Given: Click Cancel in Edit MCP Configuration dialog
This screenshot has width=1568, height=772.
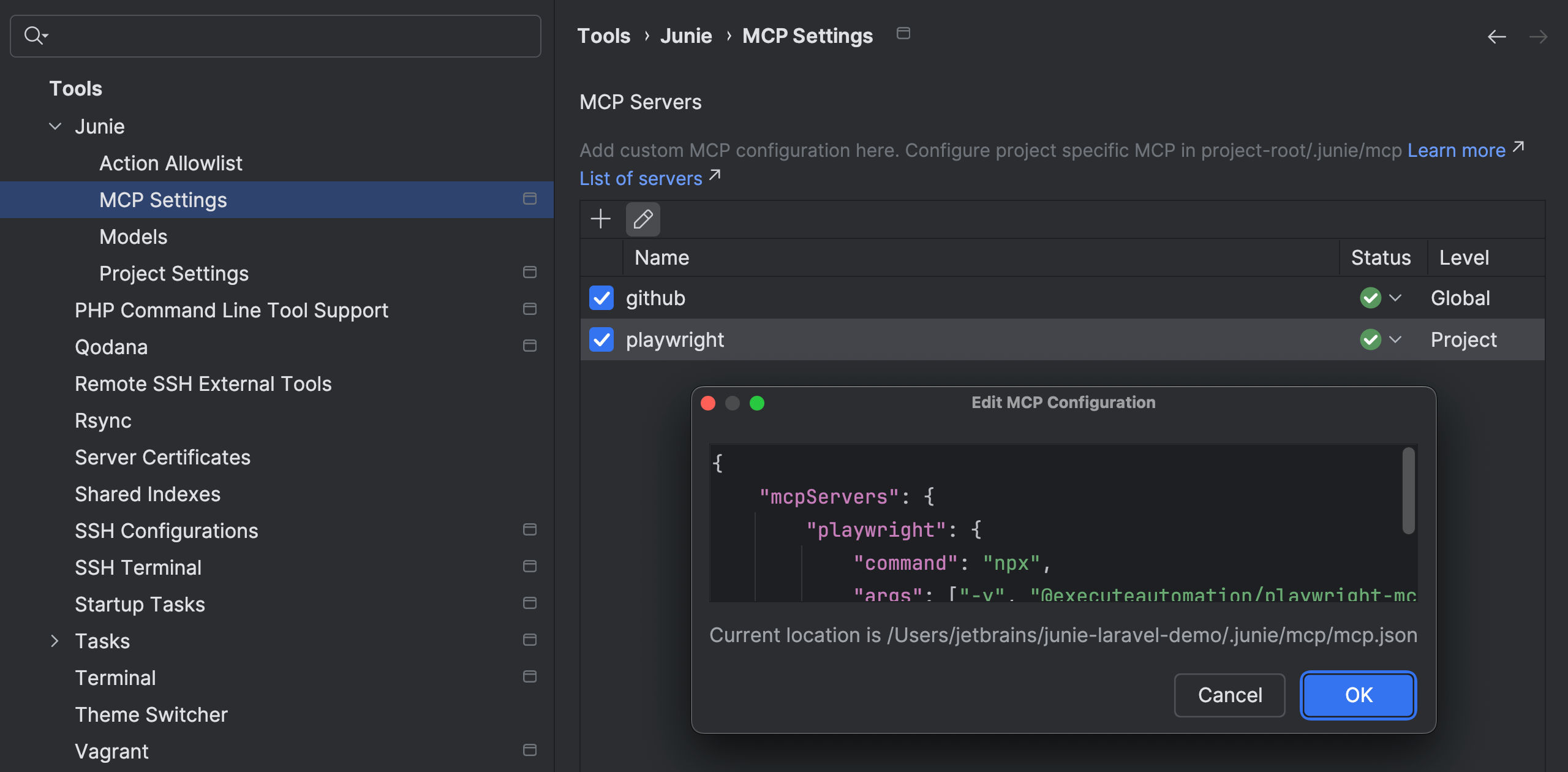Looking at the screenshot, I should tap(1229, 695).
